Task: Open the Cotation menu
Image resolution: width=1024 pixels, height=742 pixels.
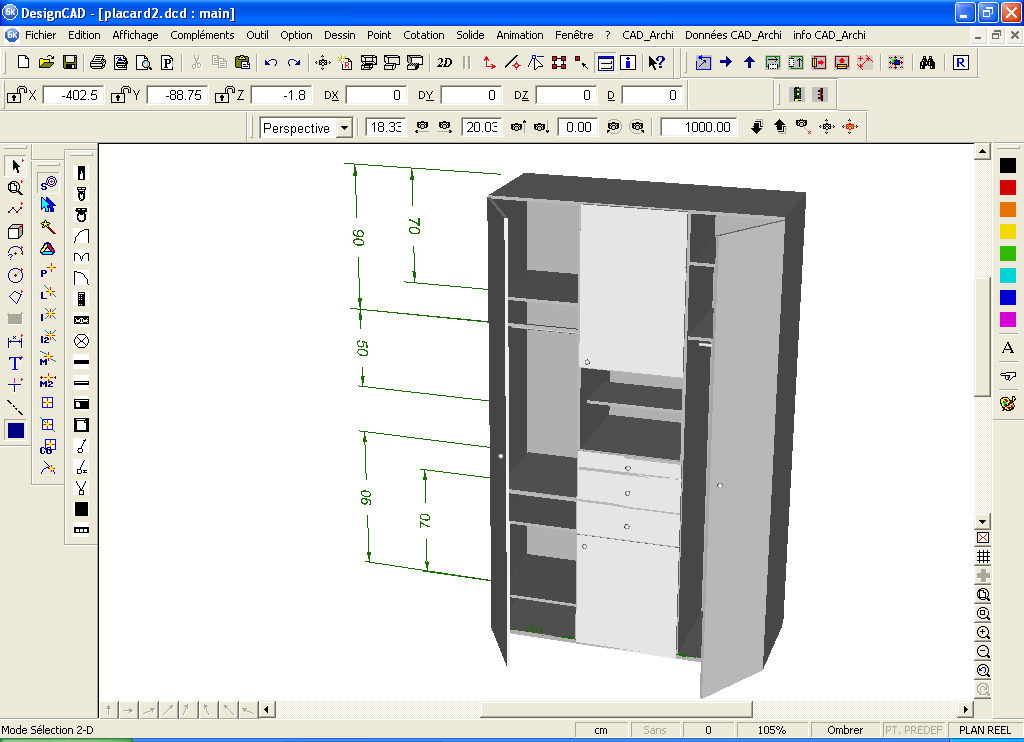Action: tap(424, 35)
